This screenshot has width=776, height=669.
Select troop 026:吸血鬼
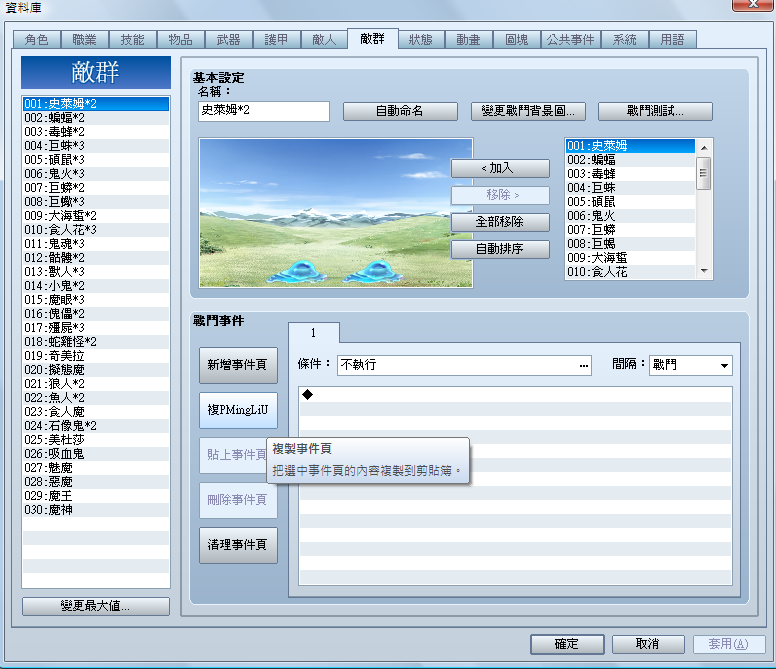tap(96, 454)
